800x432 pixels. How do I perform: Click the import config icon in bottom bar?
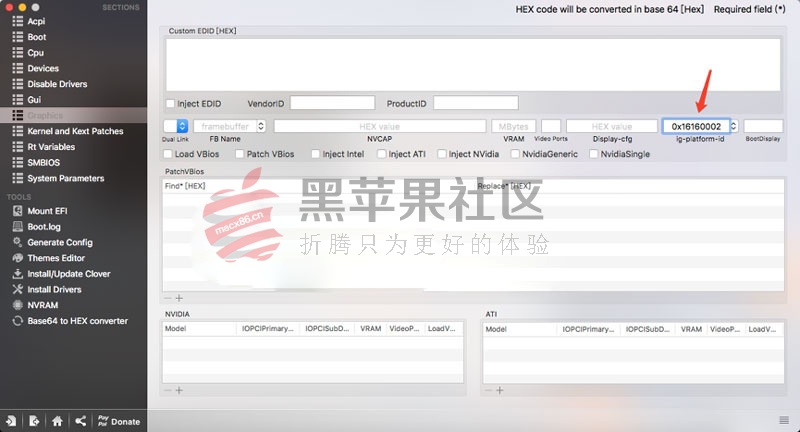(x=11, y=421)
